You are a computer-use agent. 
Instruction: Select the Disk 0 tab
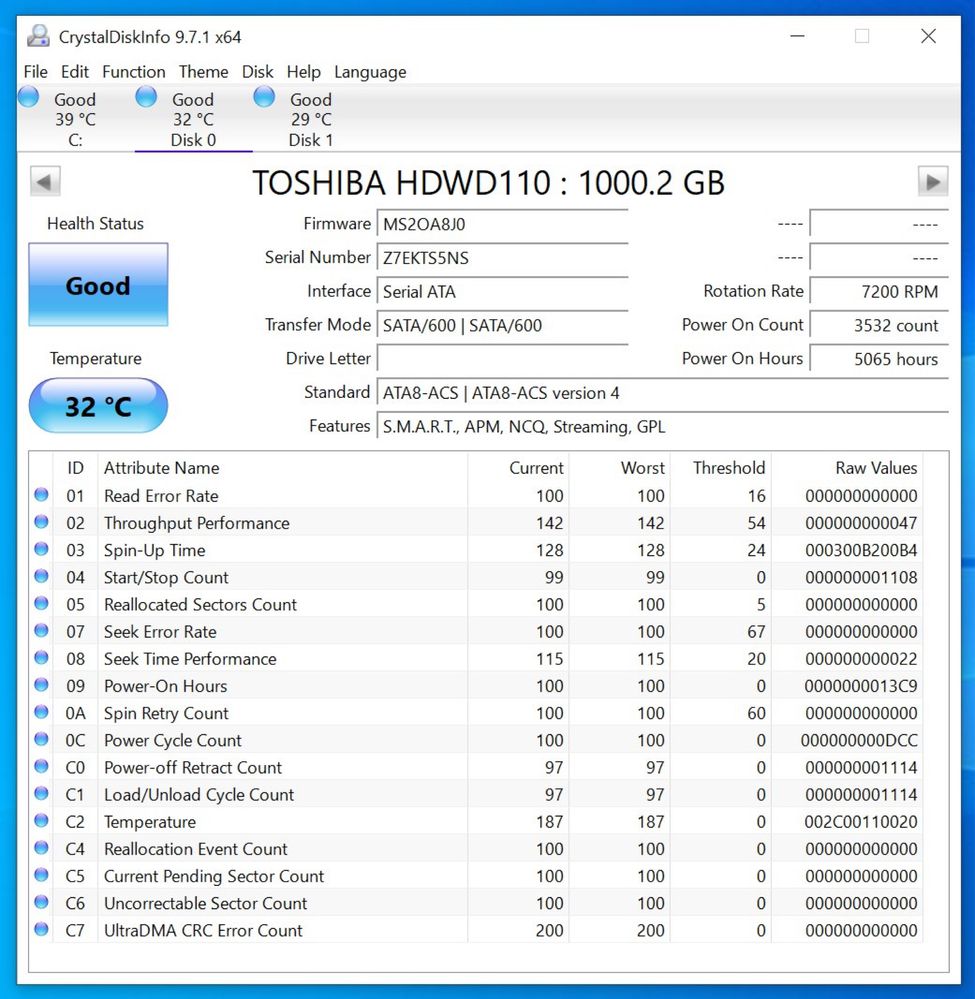[x=193, y=119]
